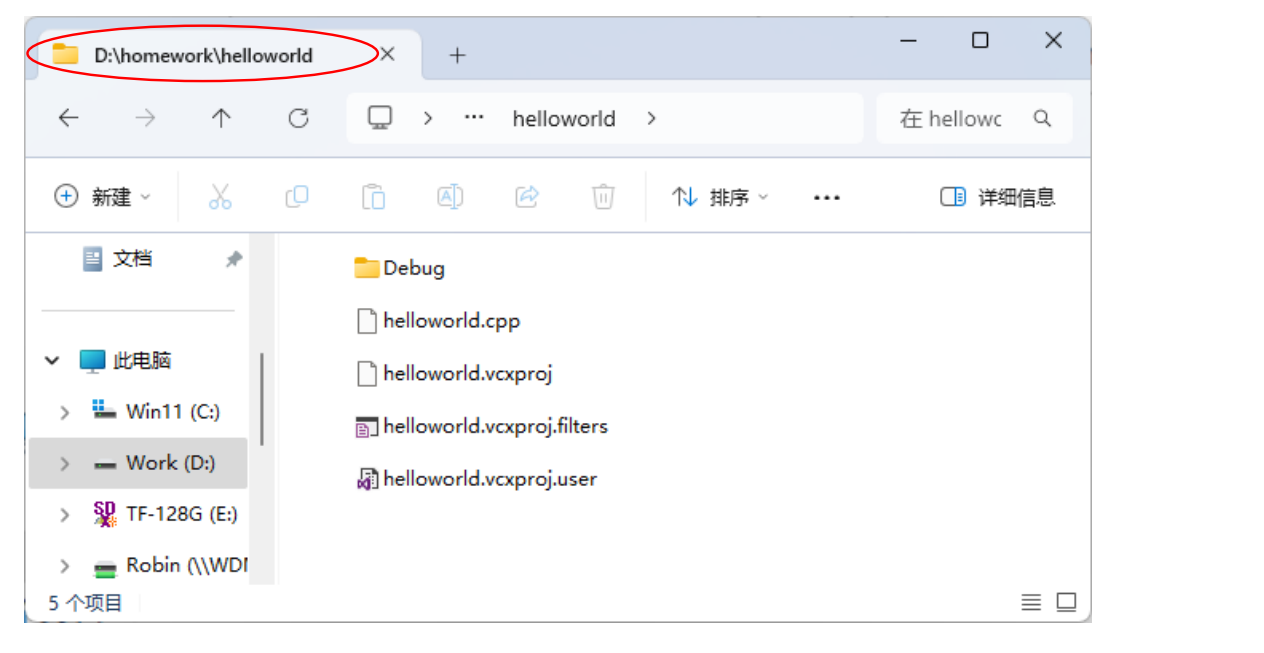
Task: Go up one directory level
Action: coord(221,119)
